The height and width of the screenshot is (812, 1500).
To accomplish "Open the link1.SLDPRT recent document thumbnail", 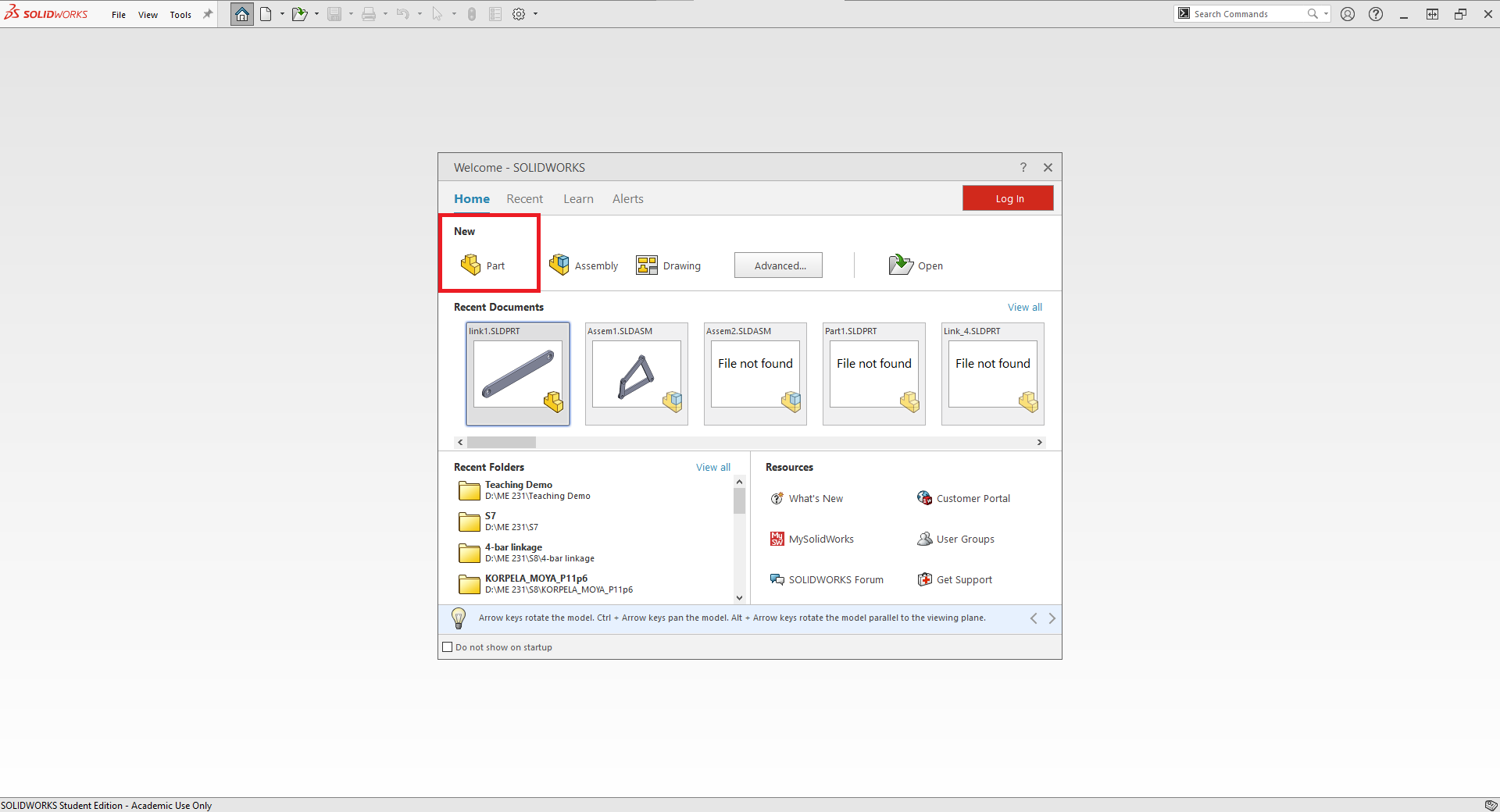I will (x=517, y=374).
